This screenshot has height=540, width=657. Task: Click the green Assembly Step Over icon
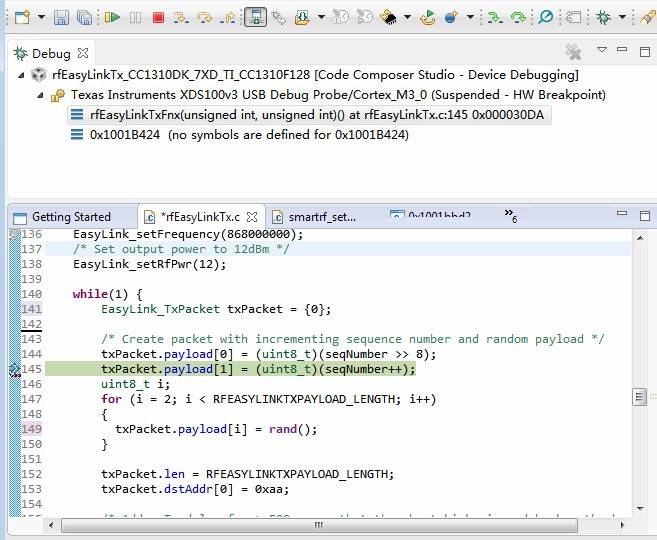click(x=518, y=18)
